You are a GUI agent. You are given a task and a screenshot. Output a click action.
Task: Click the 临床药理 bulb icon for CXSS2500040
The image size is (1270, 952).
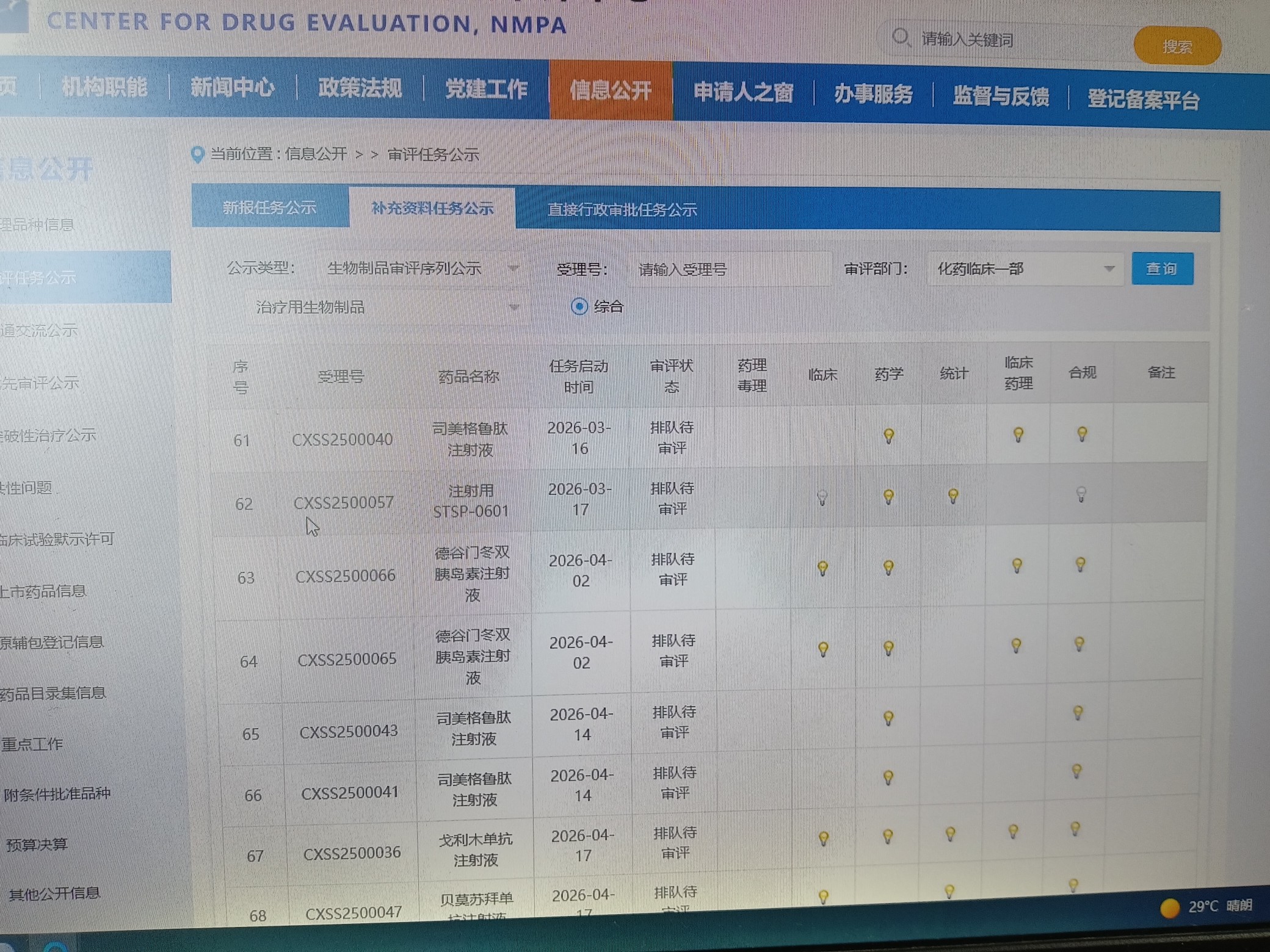click(x=1018, y=435)
